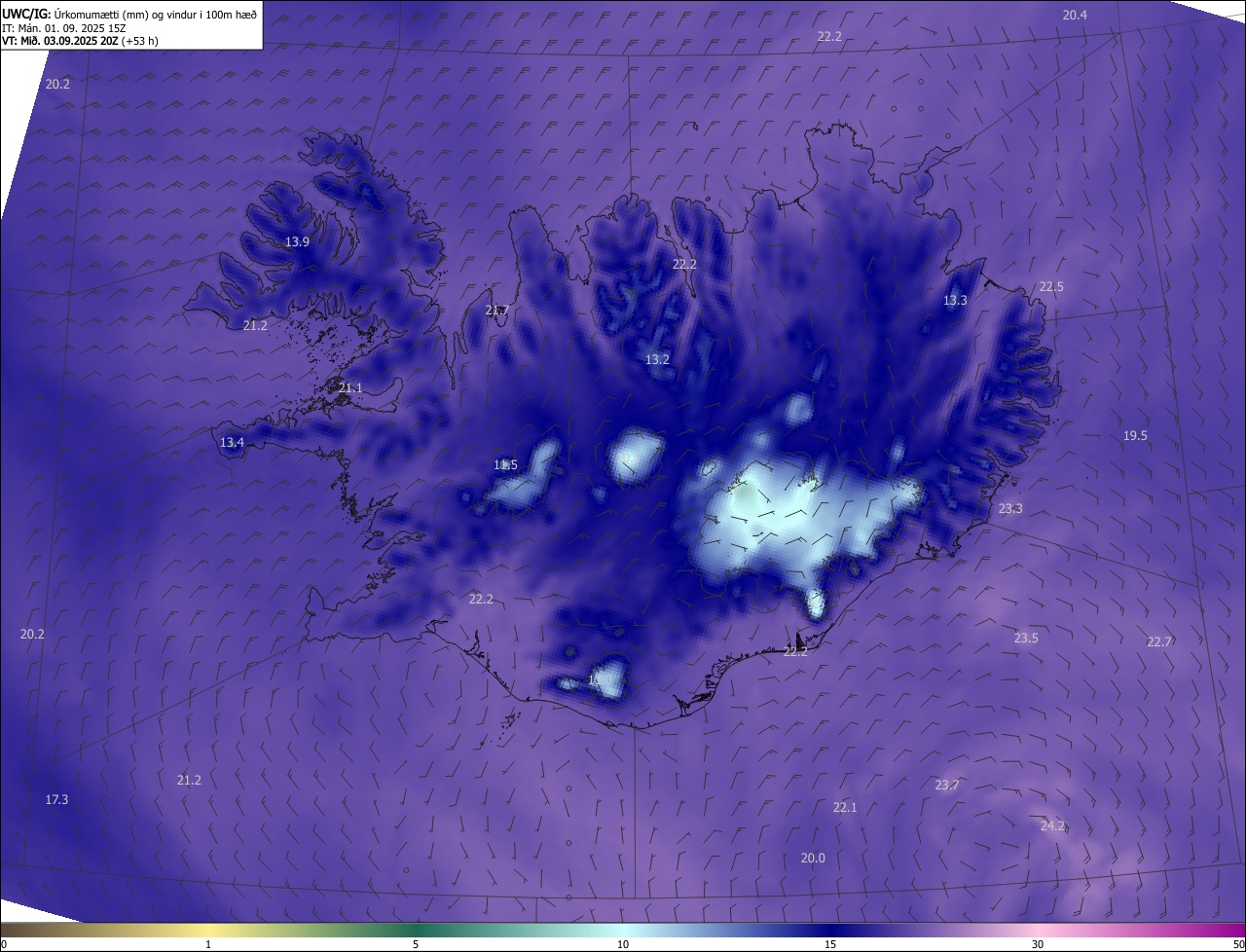Click the 20.4 value label on the map
The width and height of the screenshot is (1246, 952).
(1075, 15)
